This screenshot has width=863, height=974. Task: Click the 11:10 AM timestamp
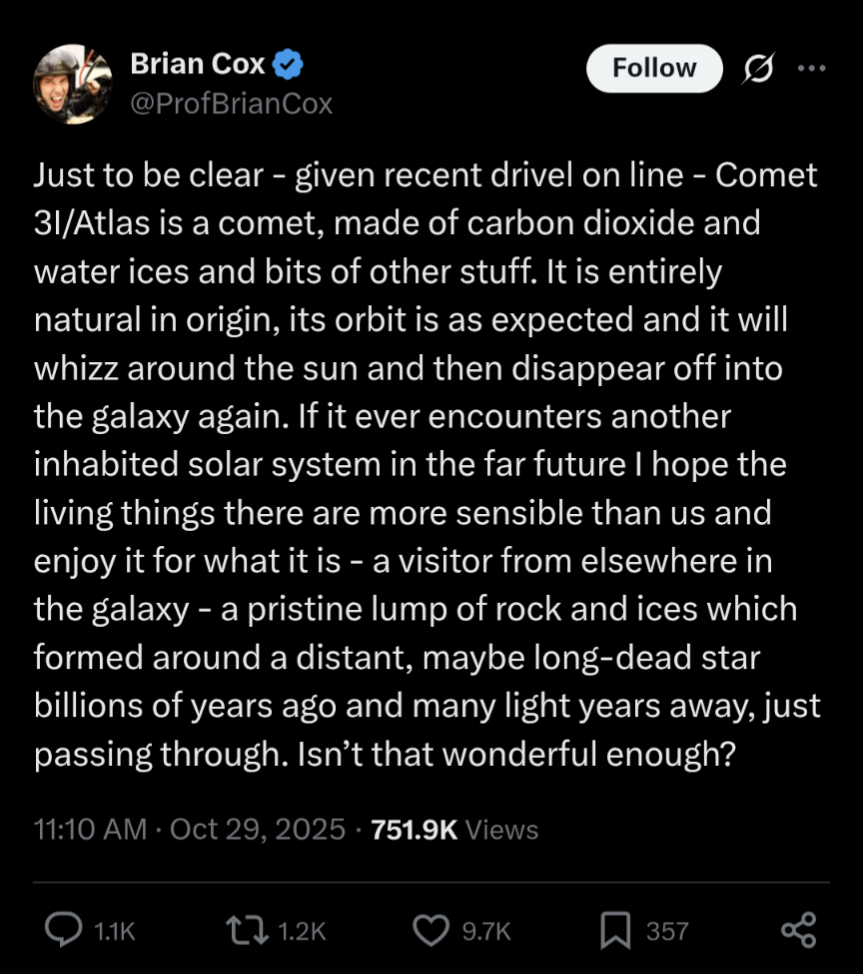point(90,829)
